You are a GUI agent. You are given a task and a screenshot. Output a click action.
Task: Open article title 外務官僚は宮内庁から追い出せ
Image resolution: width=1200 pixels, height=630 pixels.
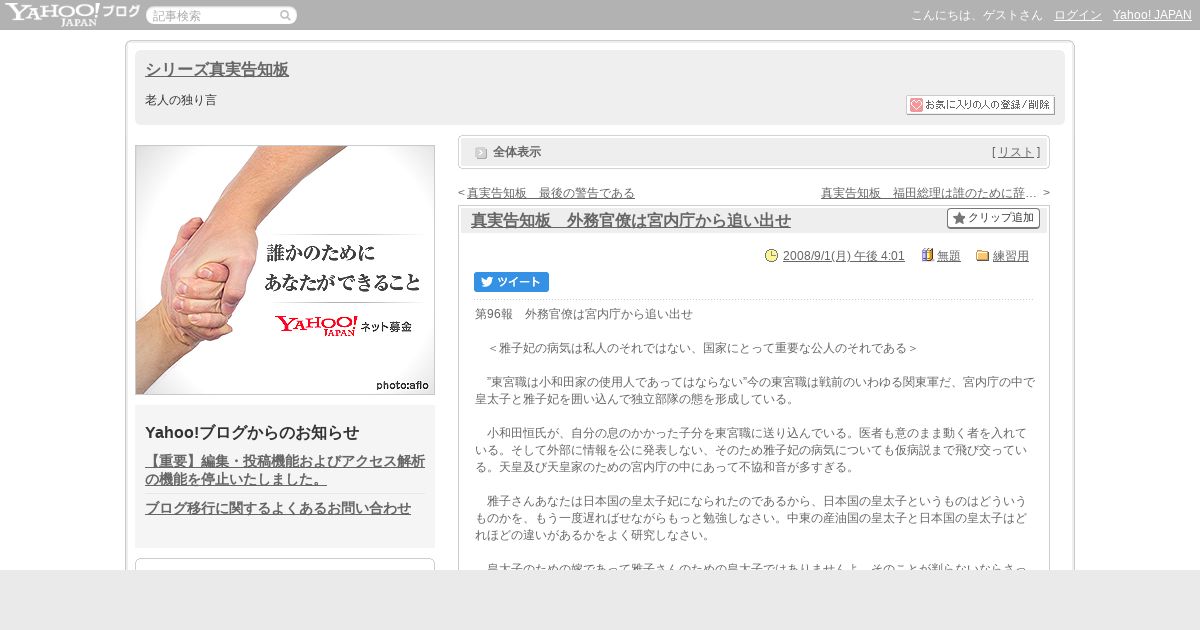click(x=631, y=220)
